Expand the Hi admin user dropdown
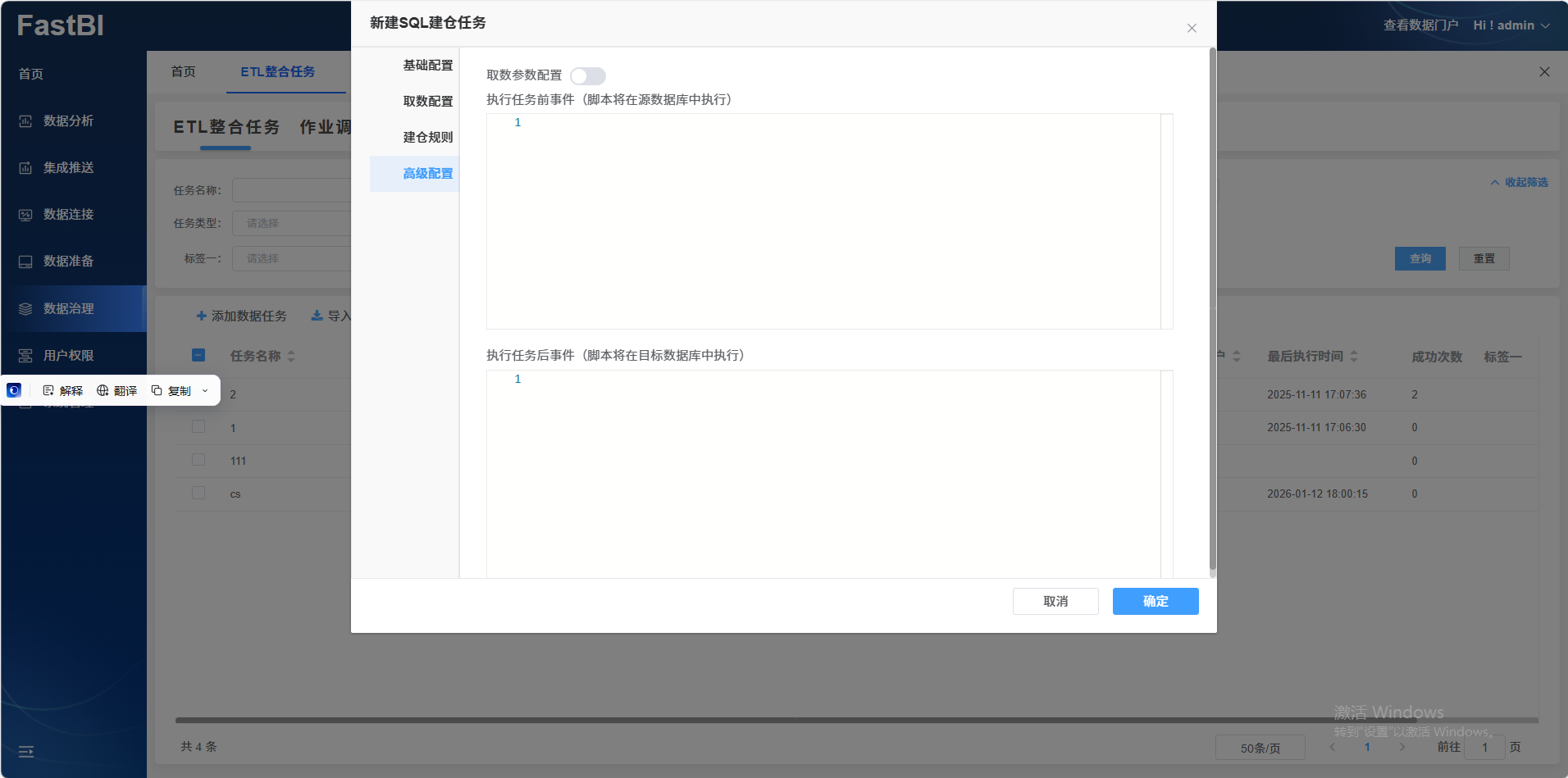This screenshot has width=1568, height=778. pos(1511,25)
